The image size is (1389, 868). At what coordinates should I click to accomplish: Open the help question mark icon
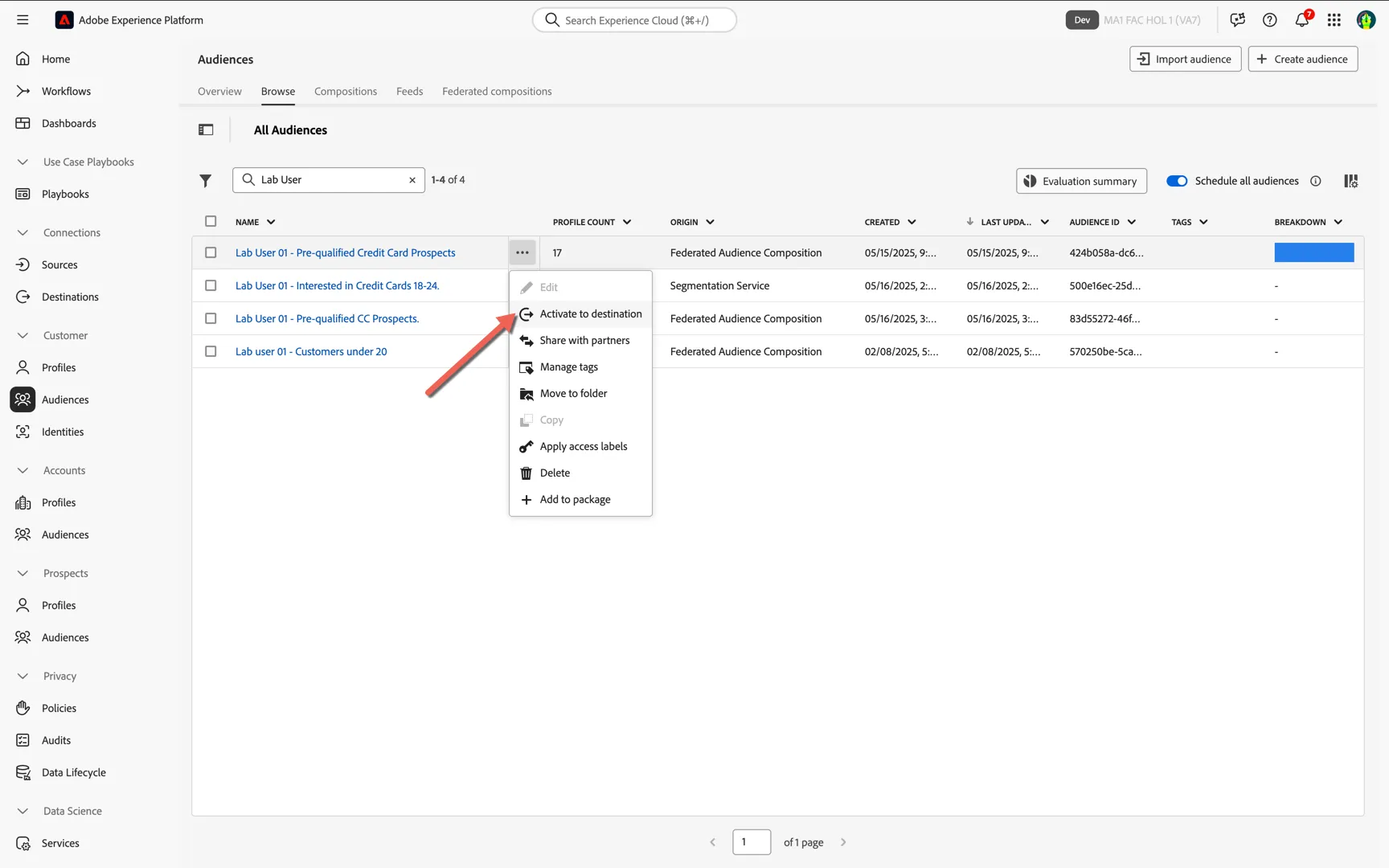click(1270, 20)
